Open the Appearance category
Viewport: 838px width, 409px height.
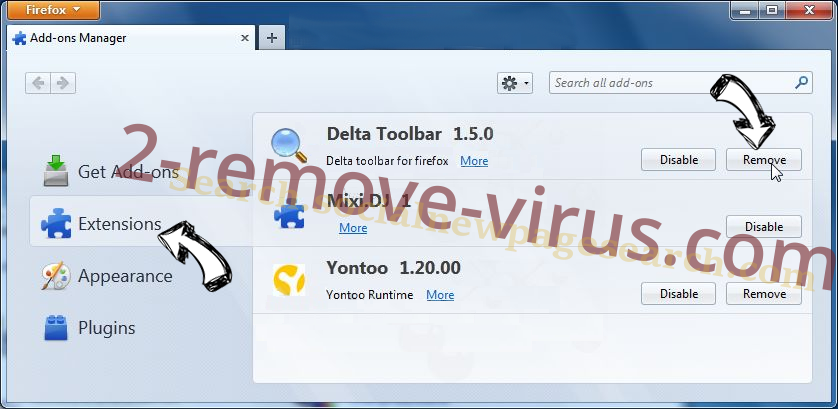(107, 276)
